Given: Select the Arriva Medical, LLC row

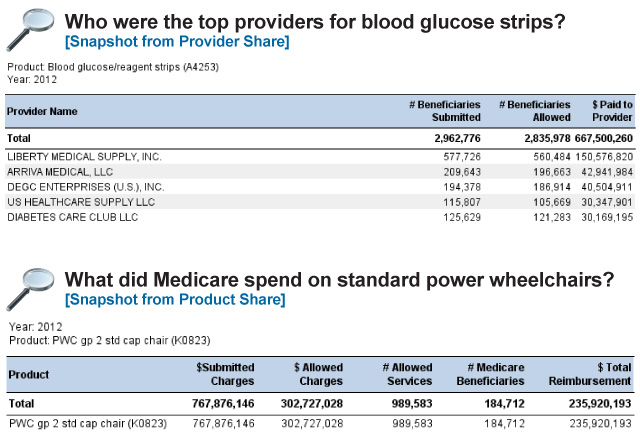Looking at the screenshot, I should 320,172.
